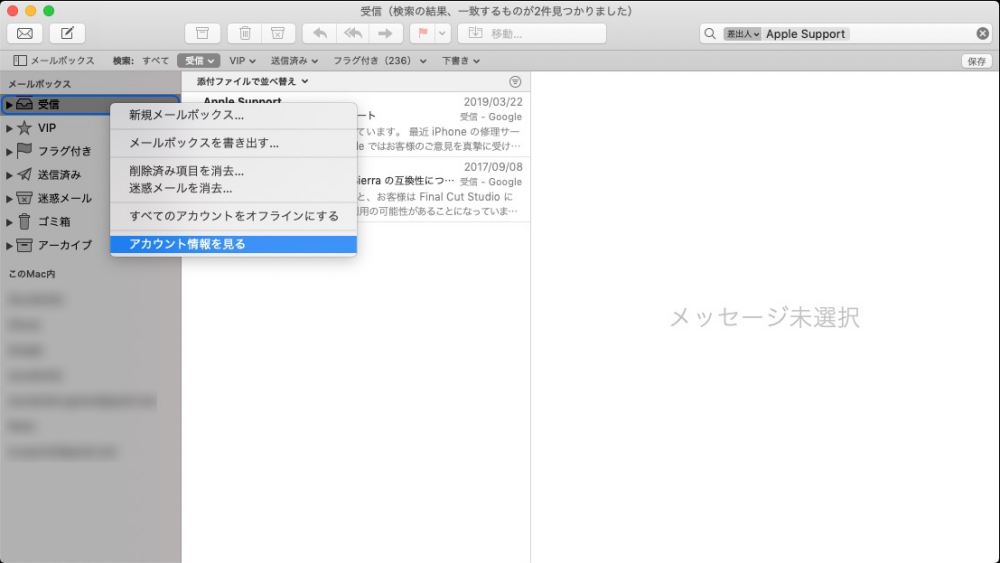Select the VIP star mailbox

point(47,128)
